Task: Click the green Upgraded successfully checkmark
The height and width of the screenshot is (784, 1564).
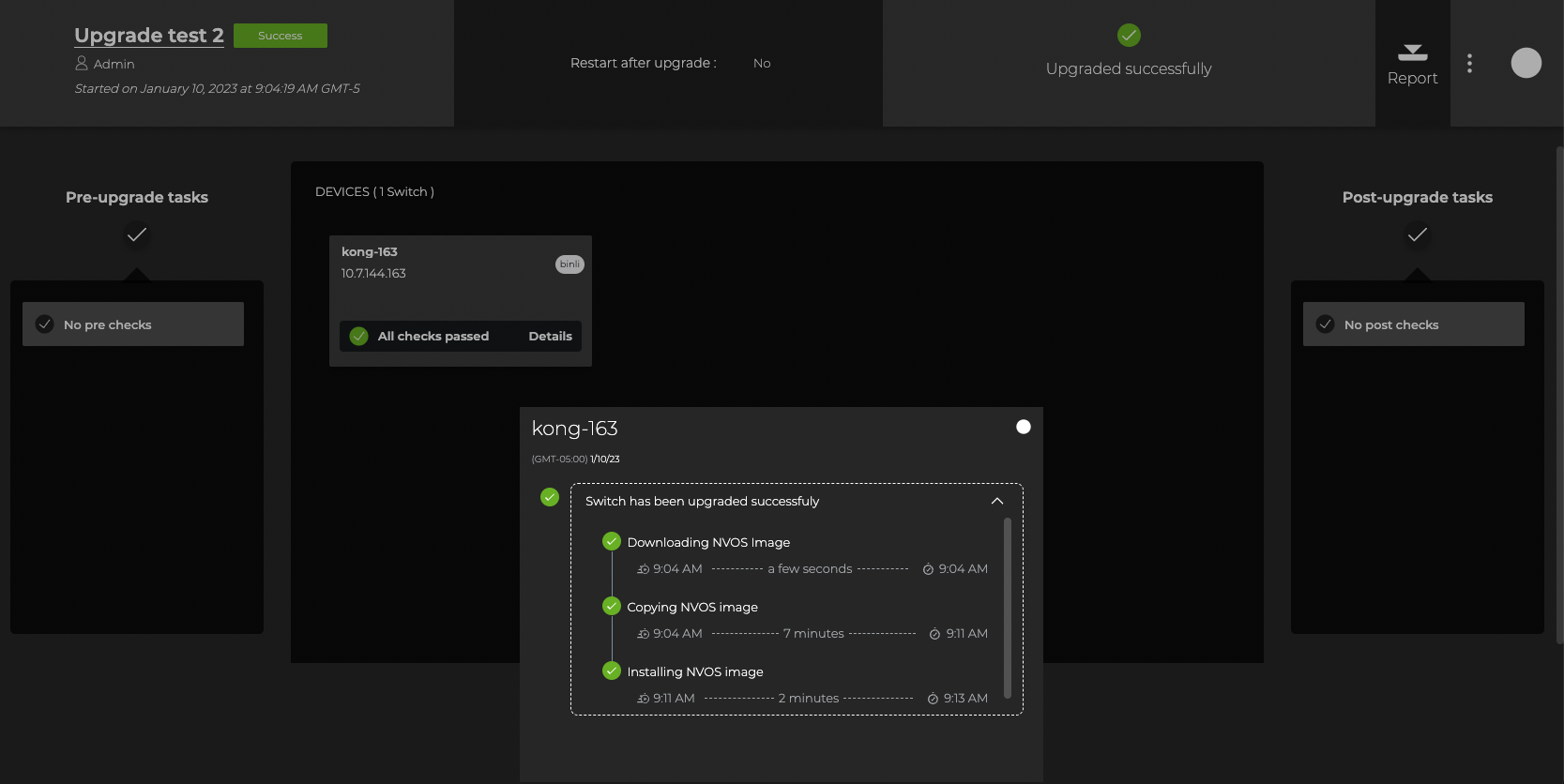Action: [x=1129, y=36]
